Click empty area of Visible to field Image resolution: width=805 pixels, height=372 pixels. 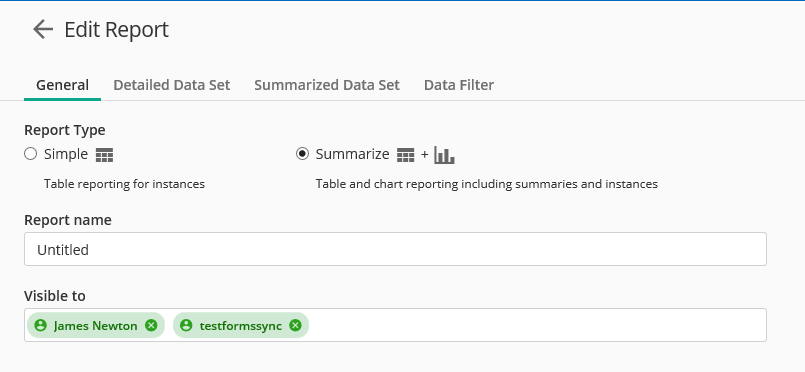[536, 325]
